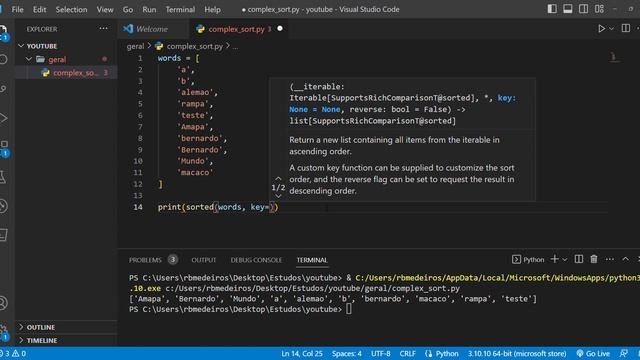Expand the OUTLINE section
The width and height of the screenshot is (640, 360).
66,327
